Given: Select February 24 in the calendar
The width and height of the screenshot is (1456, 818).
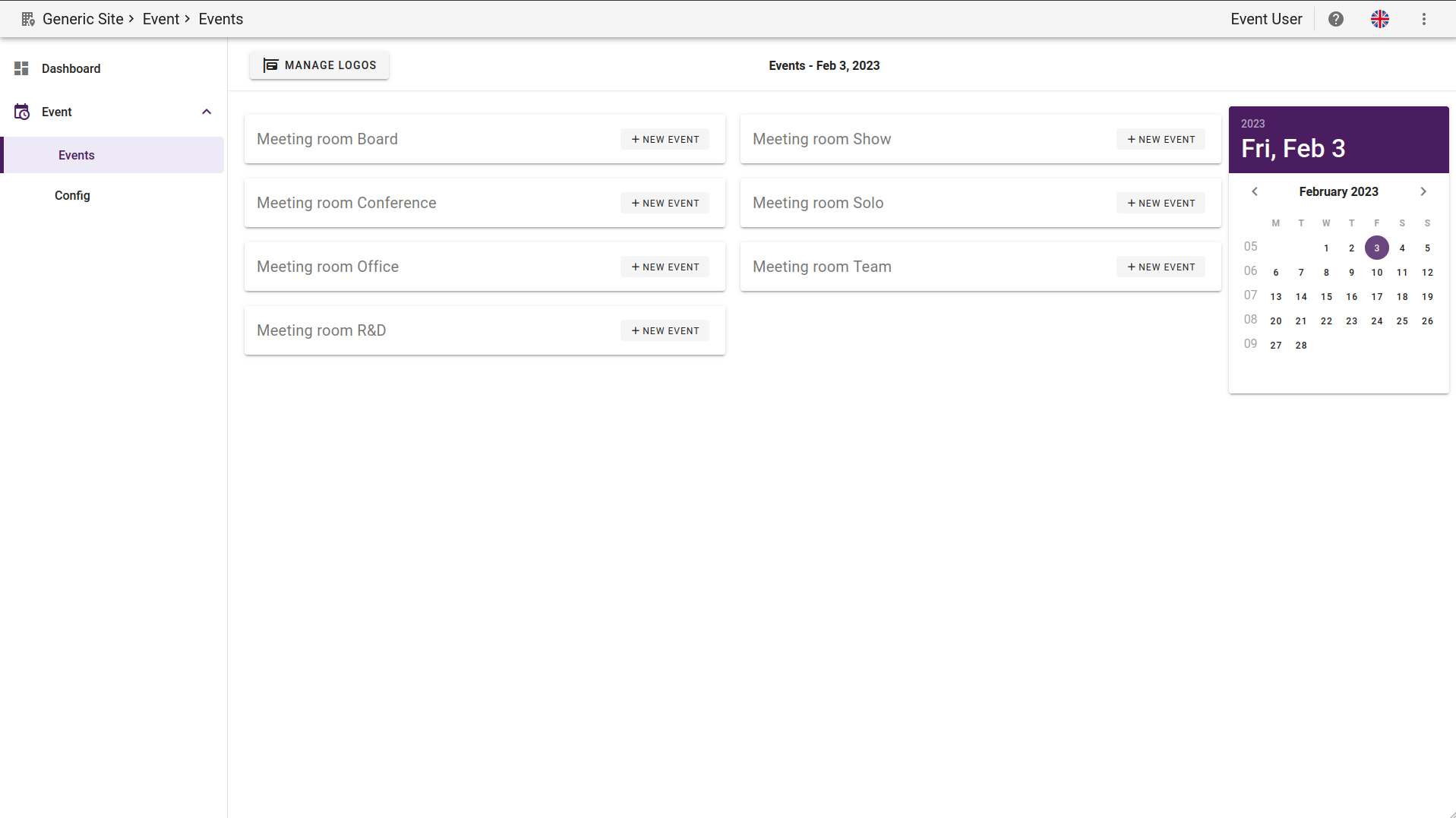Looking at the screenshot, I should pyautogui.click(x=1376, y=321).
